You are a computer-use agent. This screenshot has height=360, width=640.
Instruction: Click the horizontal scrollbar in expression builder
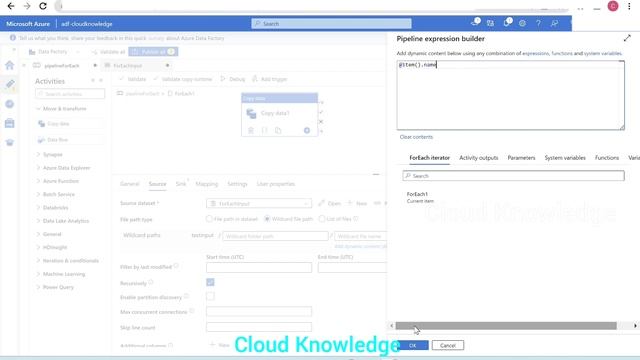click(506, 326)
